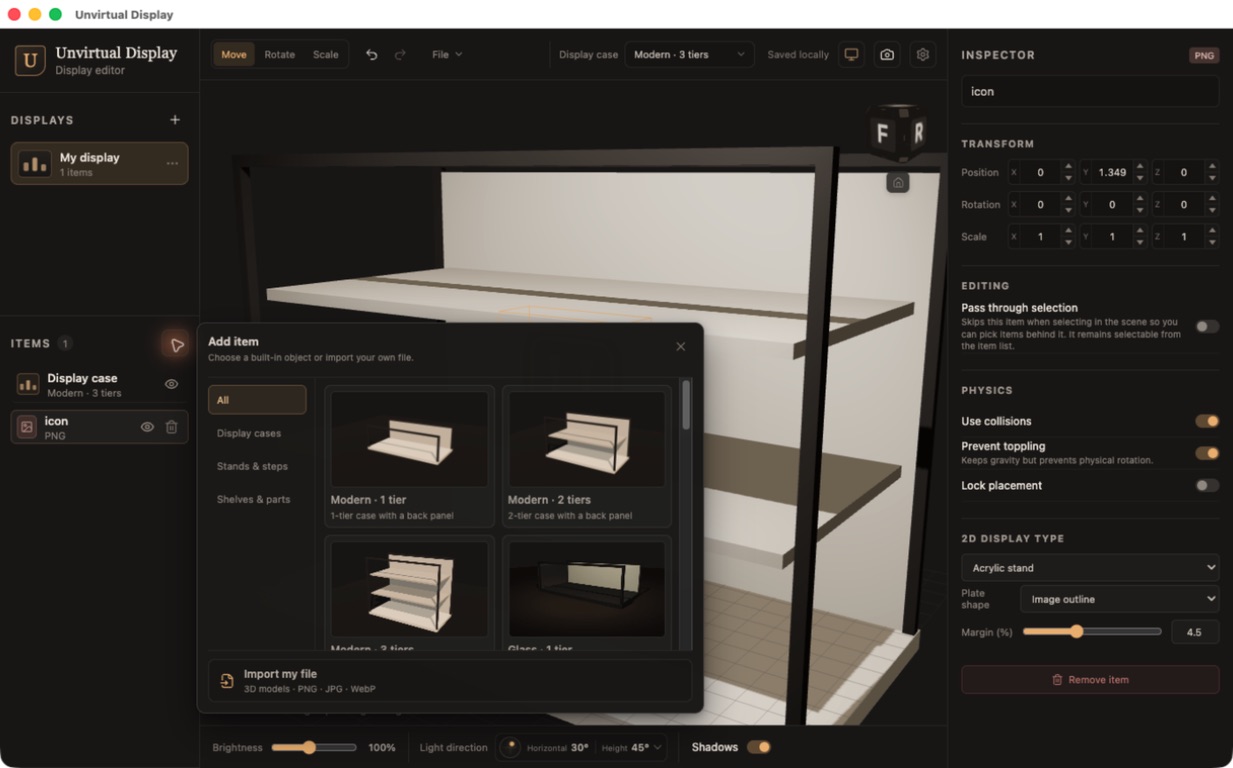Viewport: 1233px width, 768px height.
Task: Click the Saved locally status text
Action: (798, 55)
